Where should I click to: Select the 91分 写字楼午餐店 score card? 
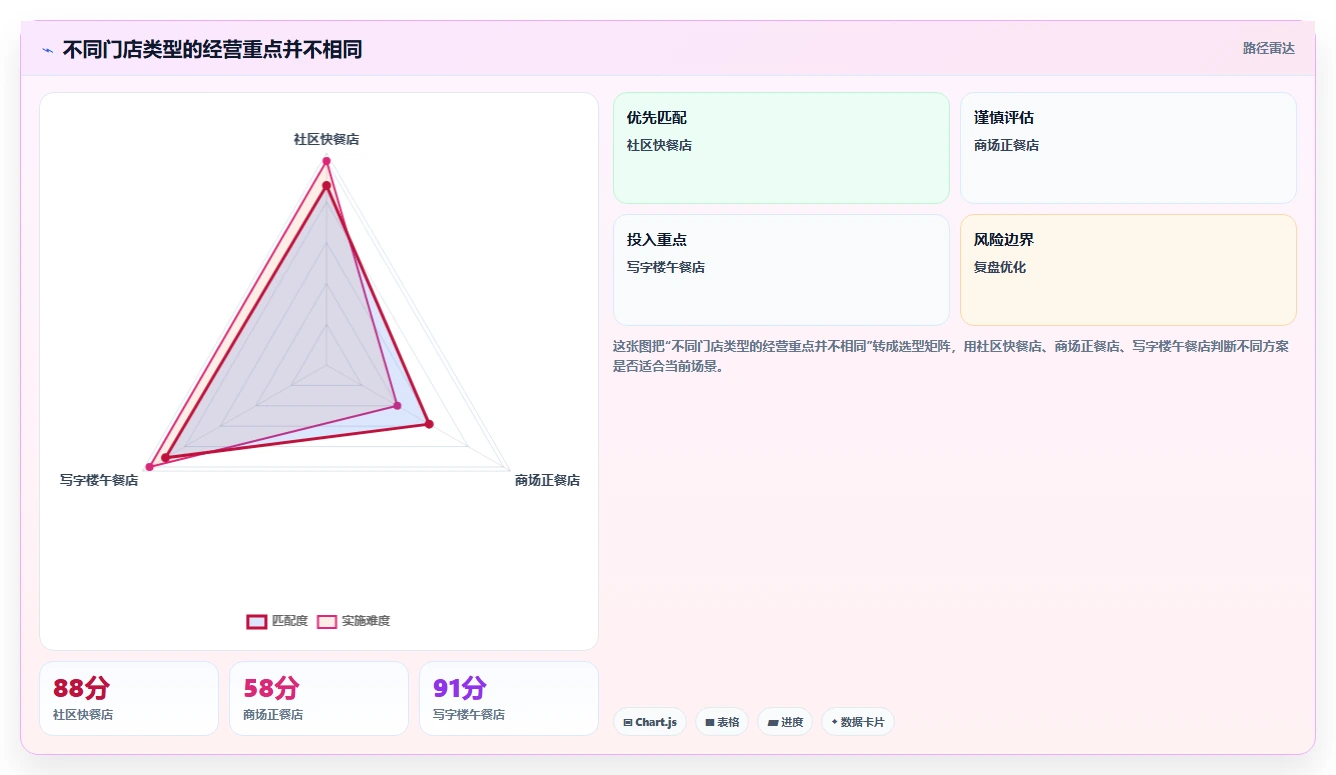click(x=509, y=698)
